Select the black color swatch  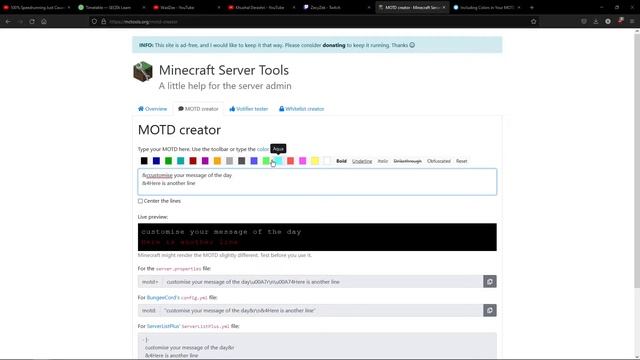click(x=144, y=161)
